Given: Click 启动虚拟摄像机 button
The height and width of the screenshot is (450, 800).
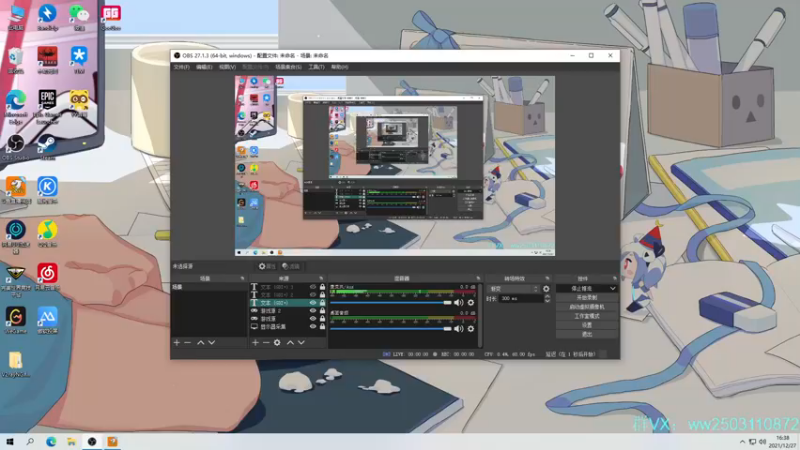Looking at the screenshot, I should point(587,307).
